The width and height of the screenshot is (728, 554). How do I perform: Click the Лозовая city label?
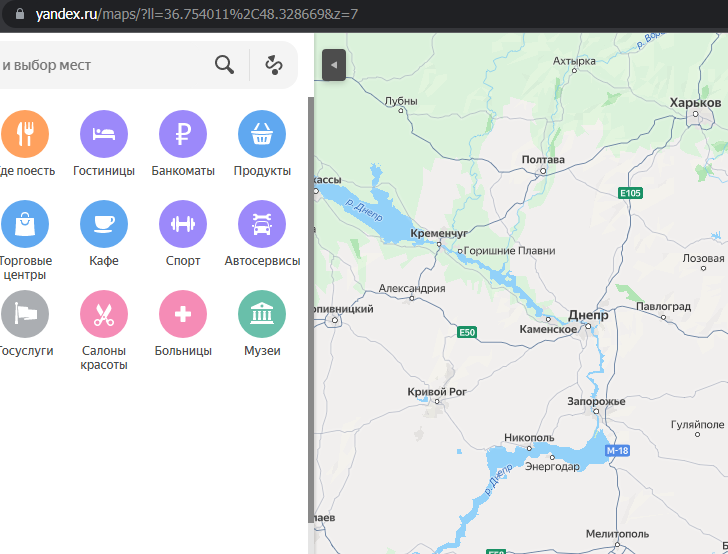703,258
